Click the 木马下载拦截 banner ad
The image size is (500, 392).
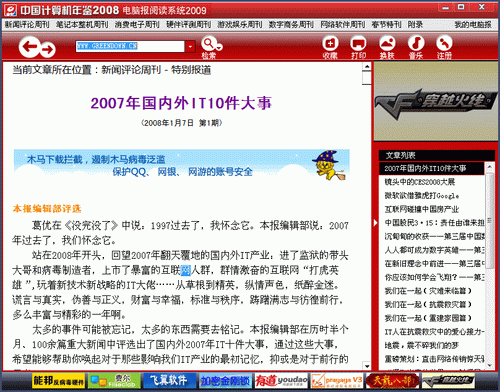[x=182, y=166]
